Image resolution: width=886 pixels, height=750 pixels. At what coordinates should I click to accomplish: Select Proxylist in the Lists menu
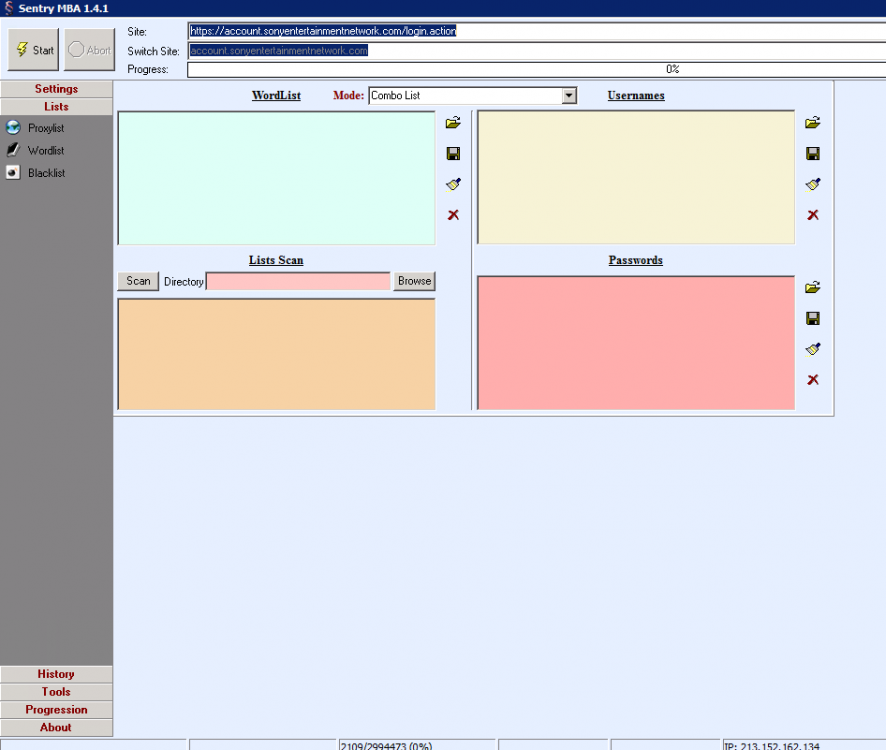46,128
